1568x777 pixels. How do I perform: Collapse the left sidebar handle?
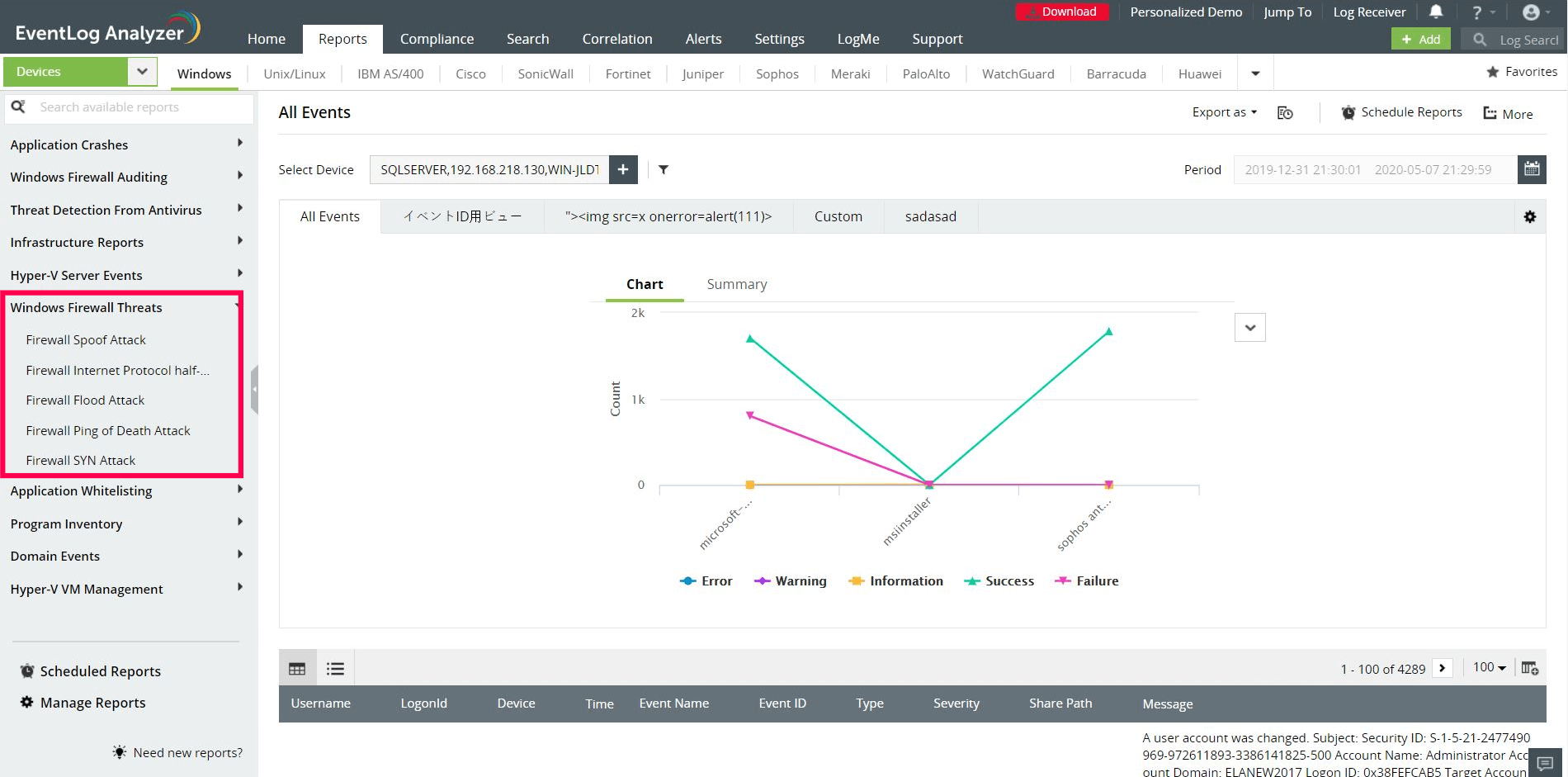[254, 389]
